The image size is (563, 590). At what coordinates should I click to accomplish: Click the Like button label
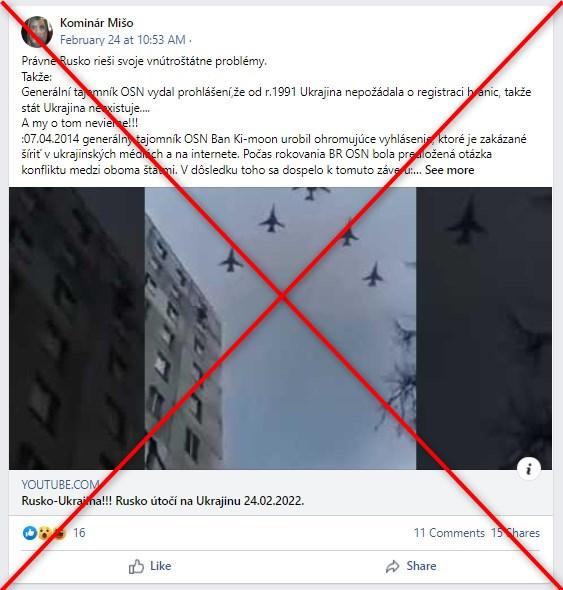click(x=160, y=566)
